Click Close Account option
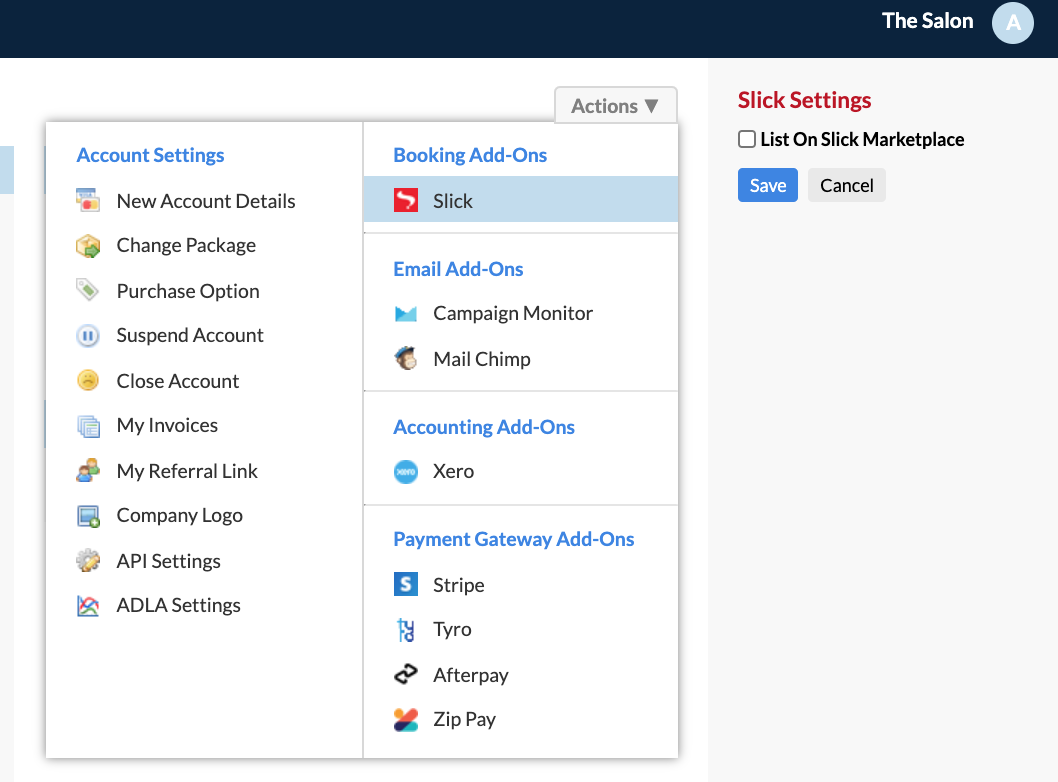The height and width of the screenshot is (782, 1058). (x=178, y=380)
